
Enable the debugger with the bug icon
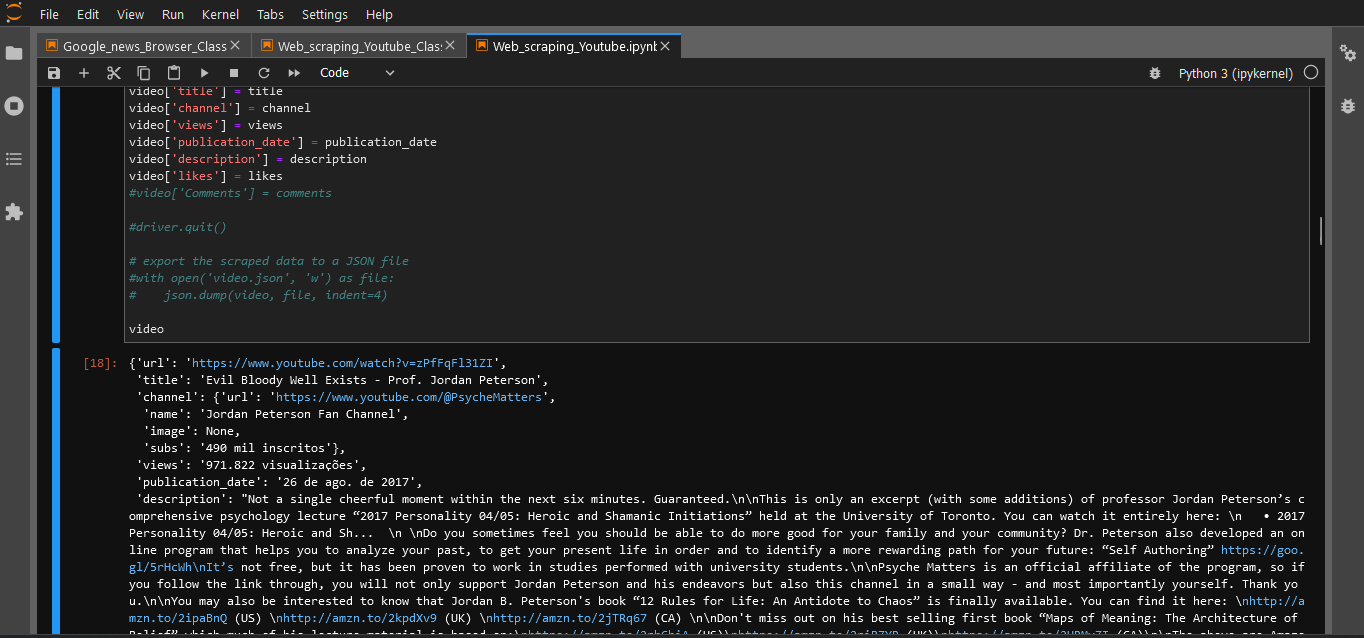1155,72
